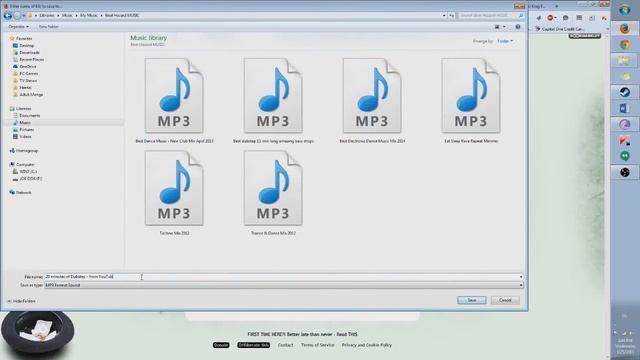Open the Arrange by Folder dropdown
The image size is (640, 360).
[505, 41]
